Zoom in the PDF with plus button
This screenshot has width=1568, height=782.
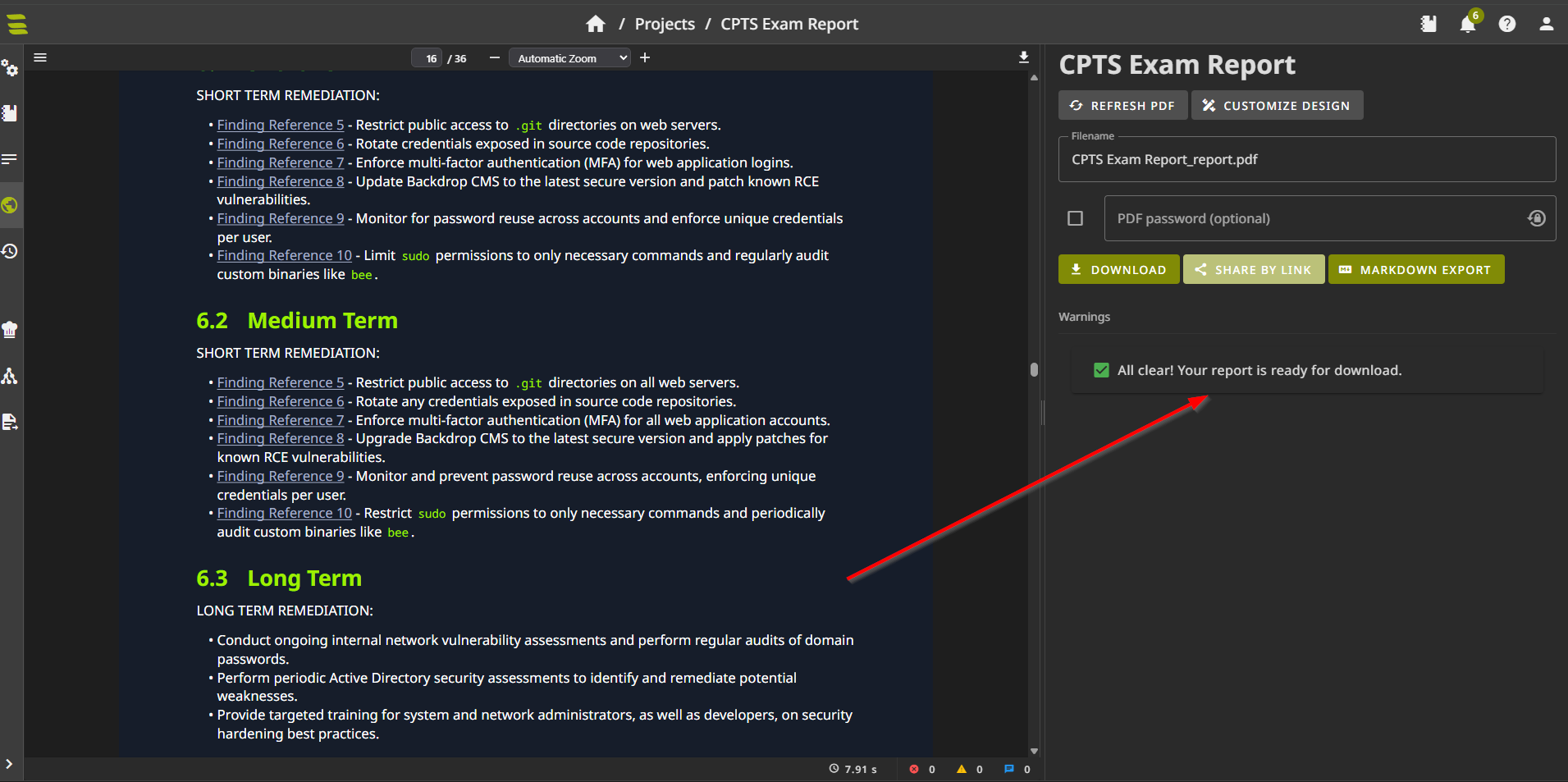645,57
